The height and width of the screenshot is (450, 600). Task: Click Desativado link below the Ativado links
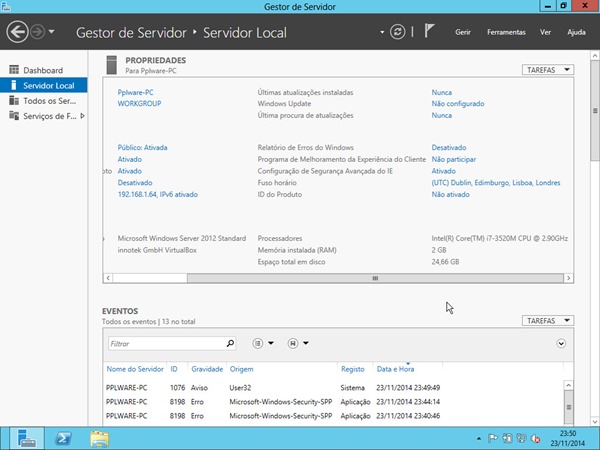click(135, 183)
